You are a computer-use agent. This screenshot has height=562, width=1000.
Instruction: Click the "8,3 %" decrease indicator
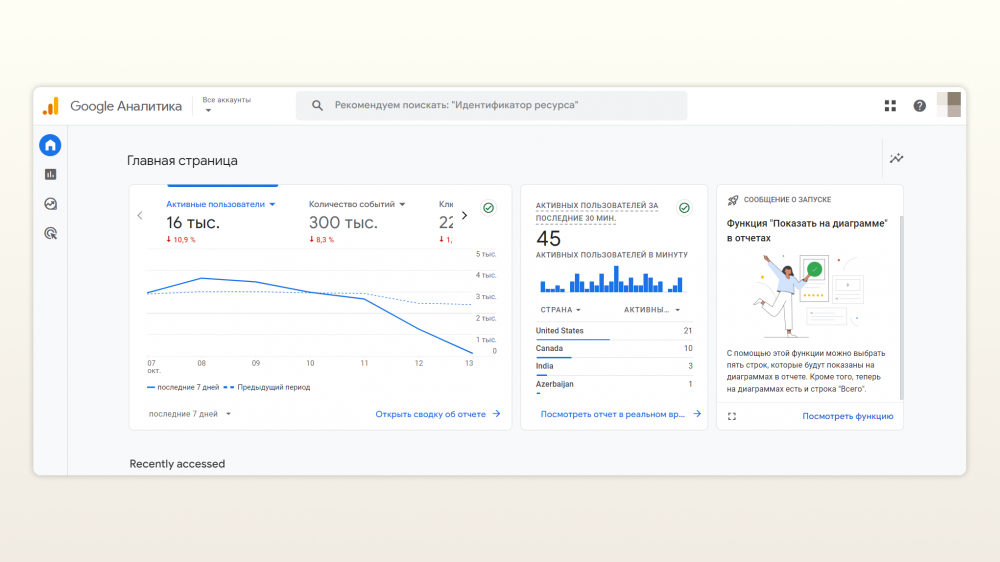(321, 240)
